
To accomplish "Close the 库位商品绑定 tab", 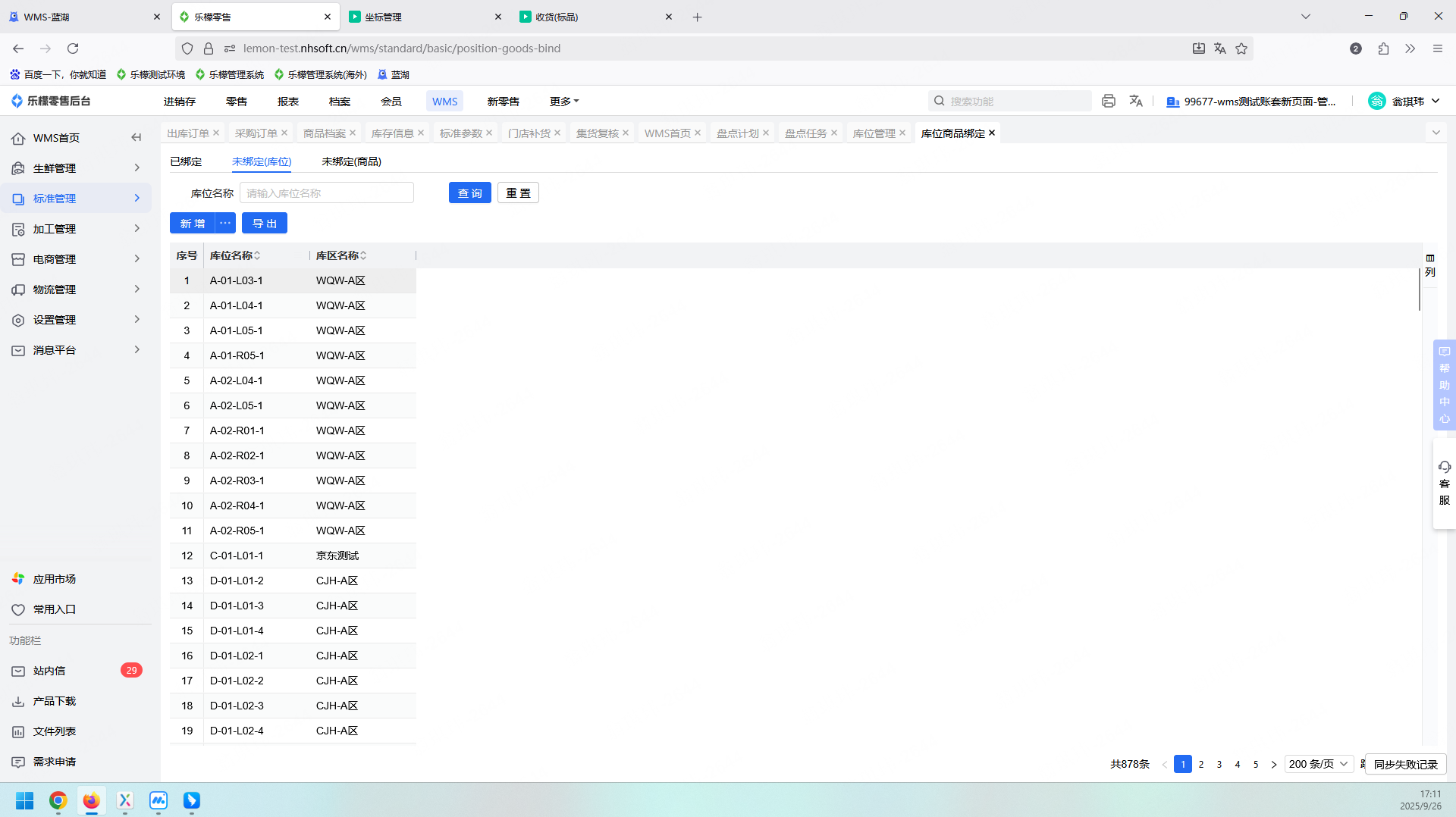I will [x=992, y=133].
